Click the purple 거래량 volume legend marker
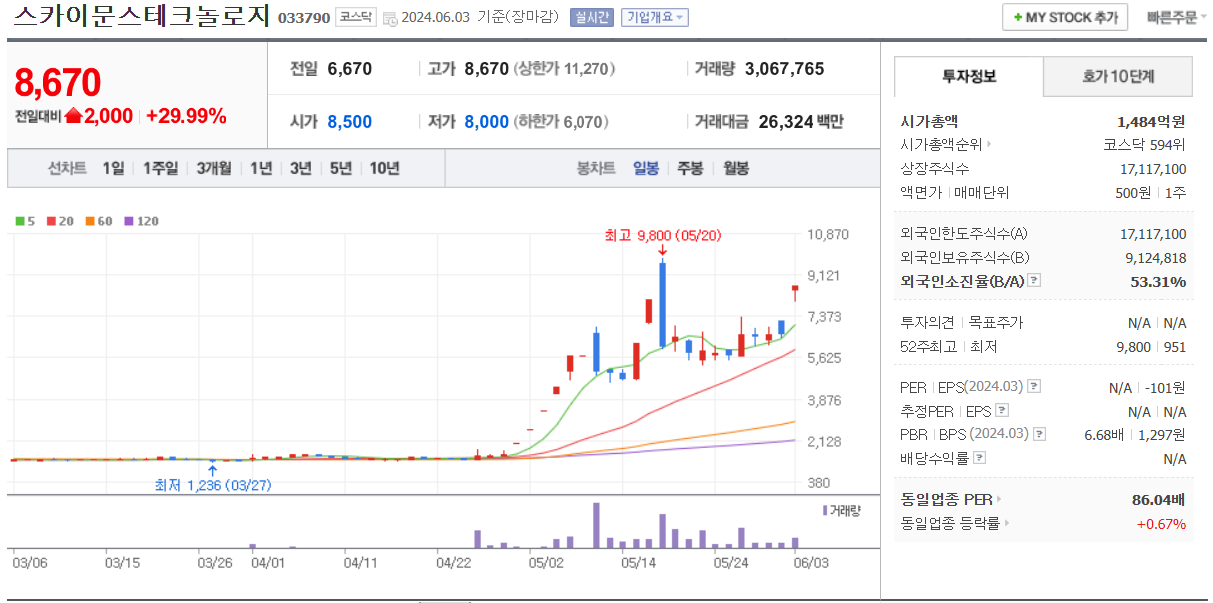The width and height of the screenshot is (1213, 603). pyautogui.click(x=825, y=510)
